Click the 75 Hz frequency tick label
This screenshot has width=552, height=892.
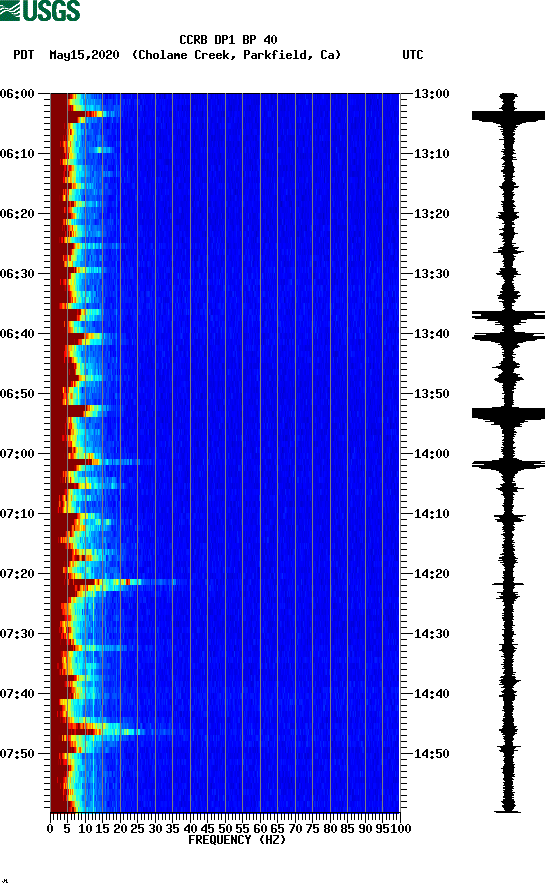click(x=312, y=829)
